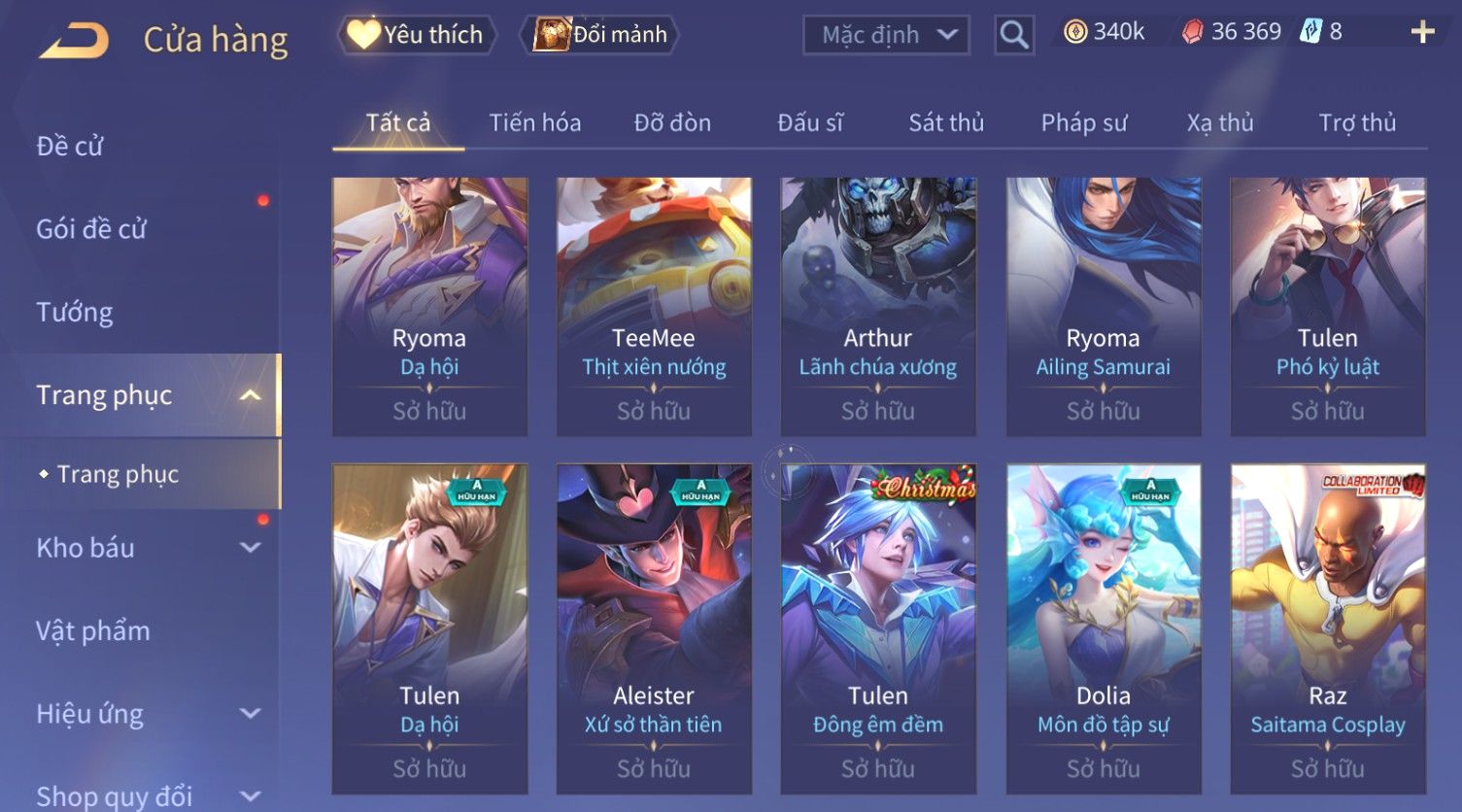
Task: Open the Mặc định sort dropdown
Action: [886, 35]
